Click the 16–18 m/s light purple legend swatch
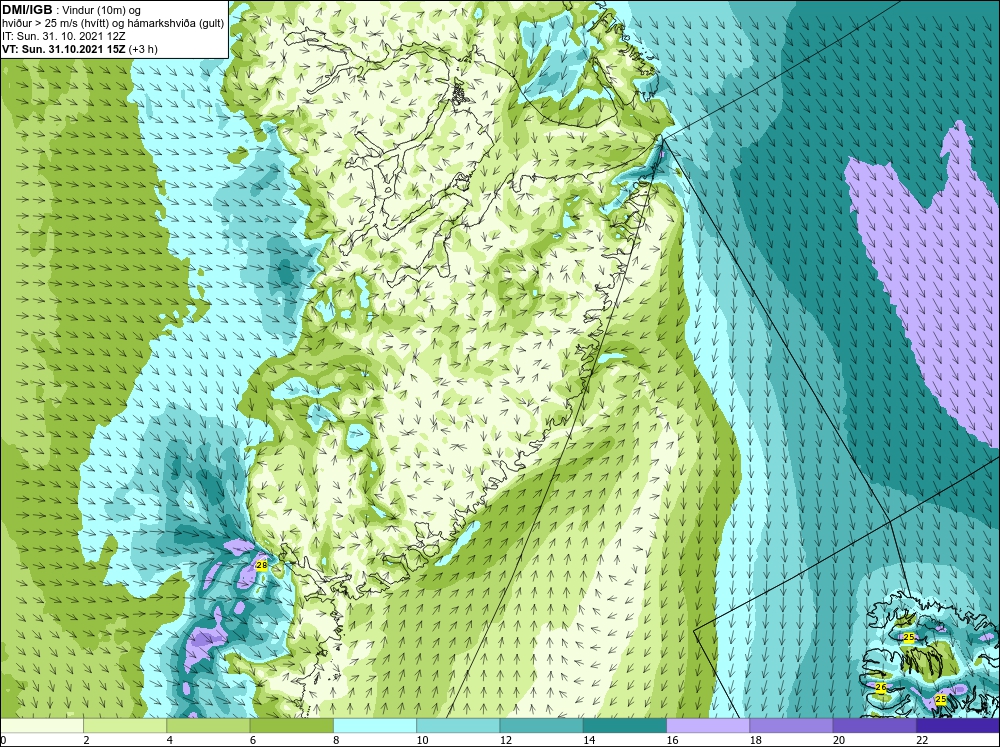The image size is (1000, 747). pyautogui.click(x=708, y=725)
